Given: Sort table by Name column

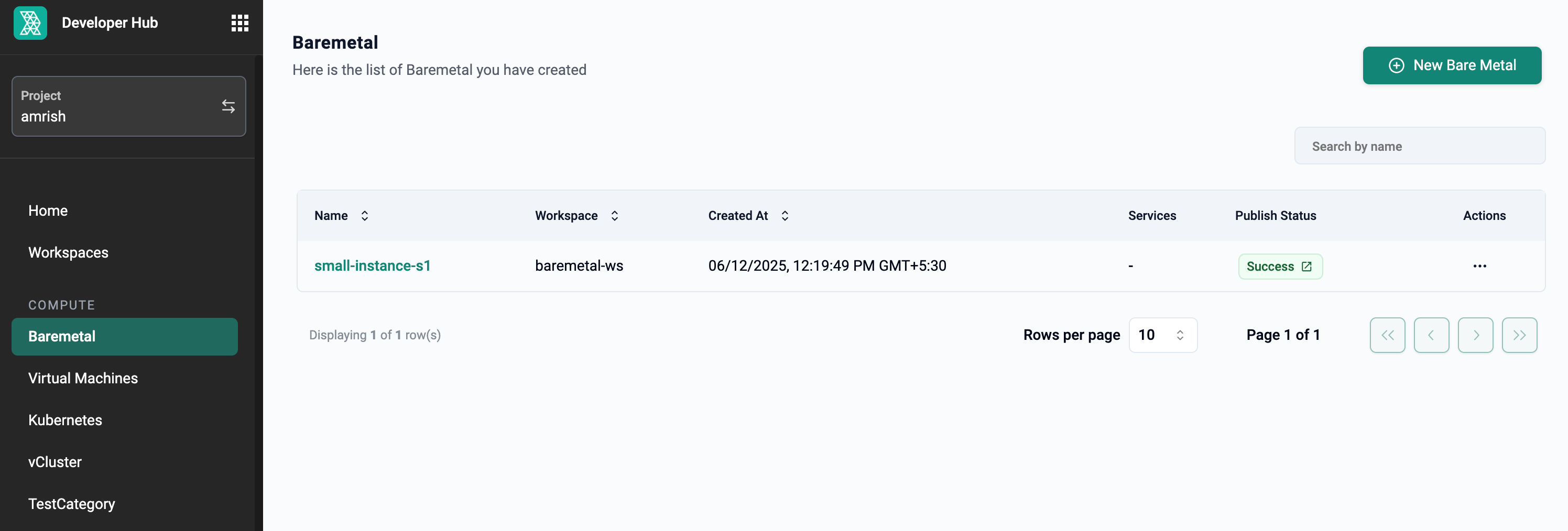Looking at the screenshot, I should pos(365,216).
